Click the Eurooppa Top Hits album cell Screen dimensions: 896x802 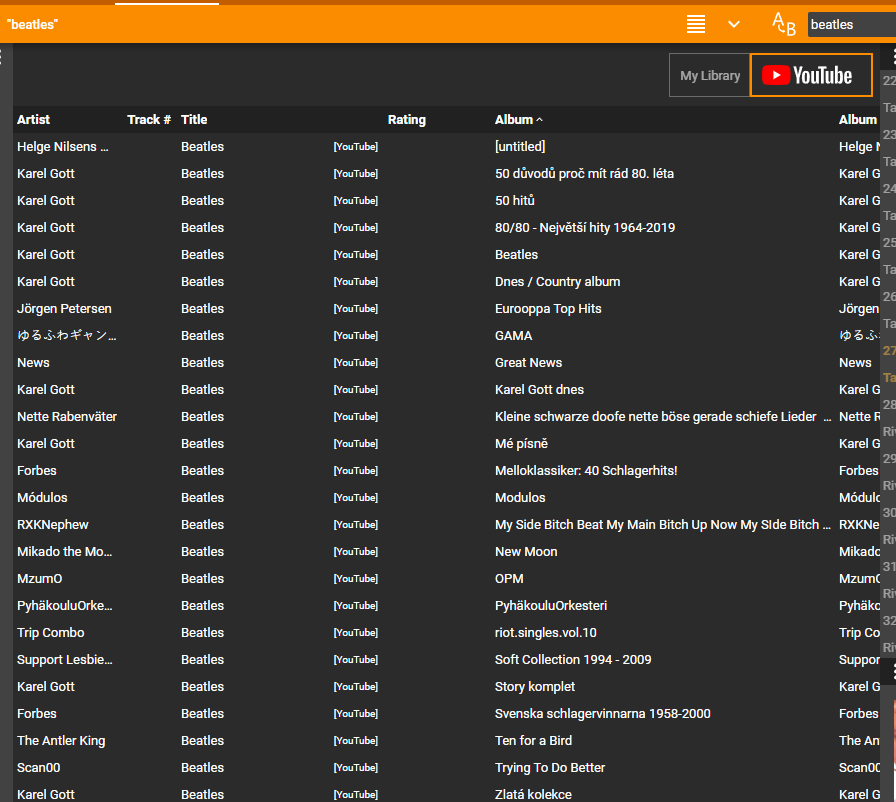tap(548, 308)
